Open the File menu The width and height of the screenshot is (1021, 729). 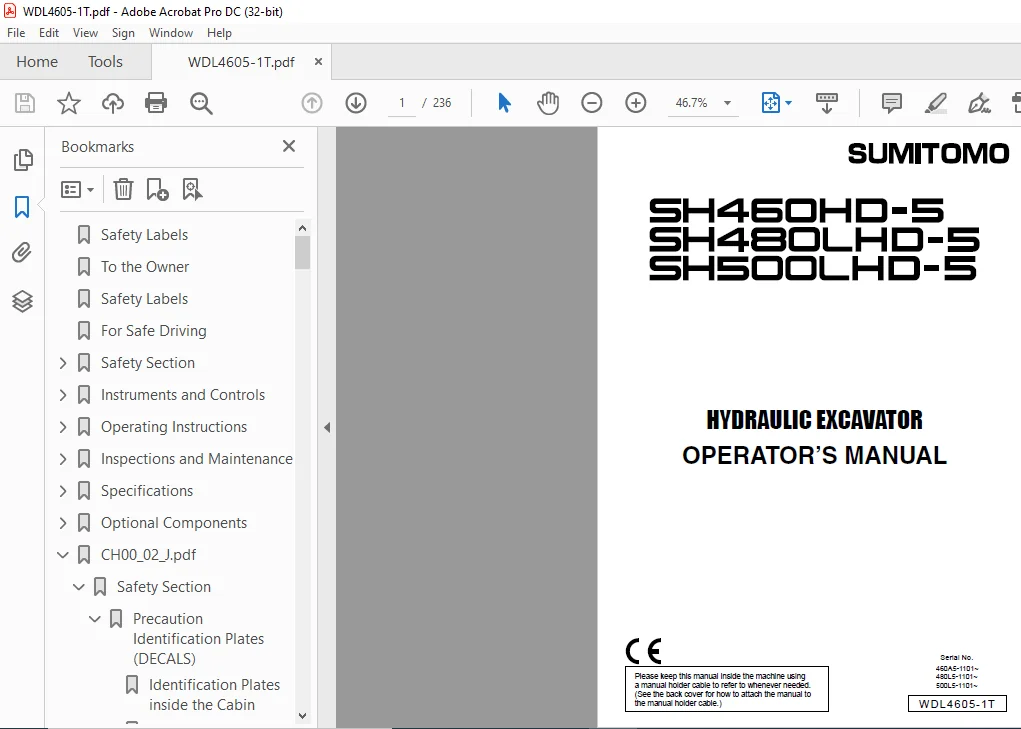[16, 33]
